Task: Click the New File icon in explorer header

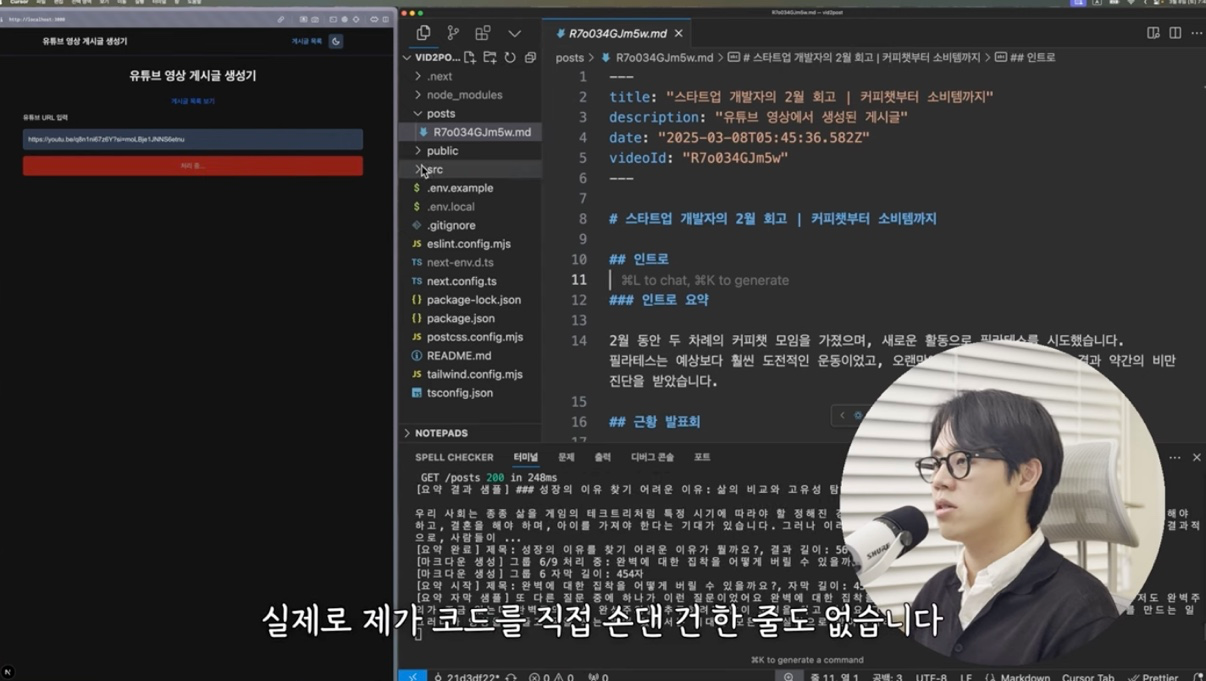Action: pyautogui.click(x=470, y=58)
